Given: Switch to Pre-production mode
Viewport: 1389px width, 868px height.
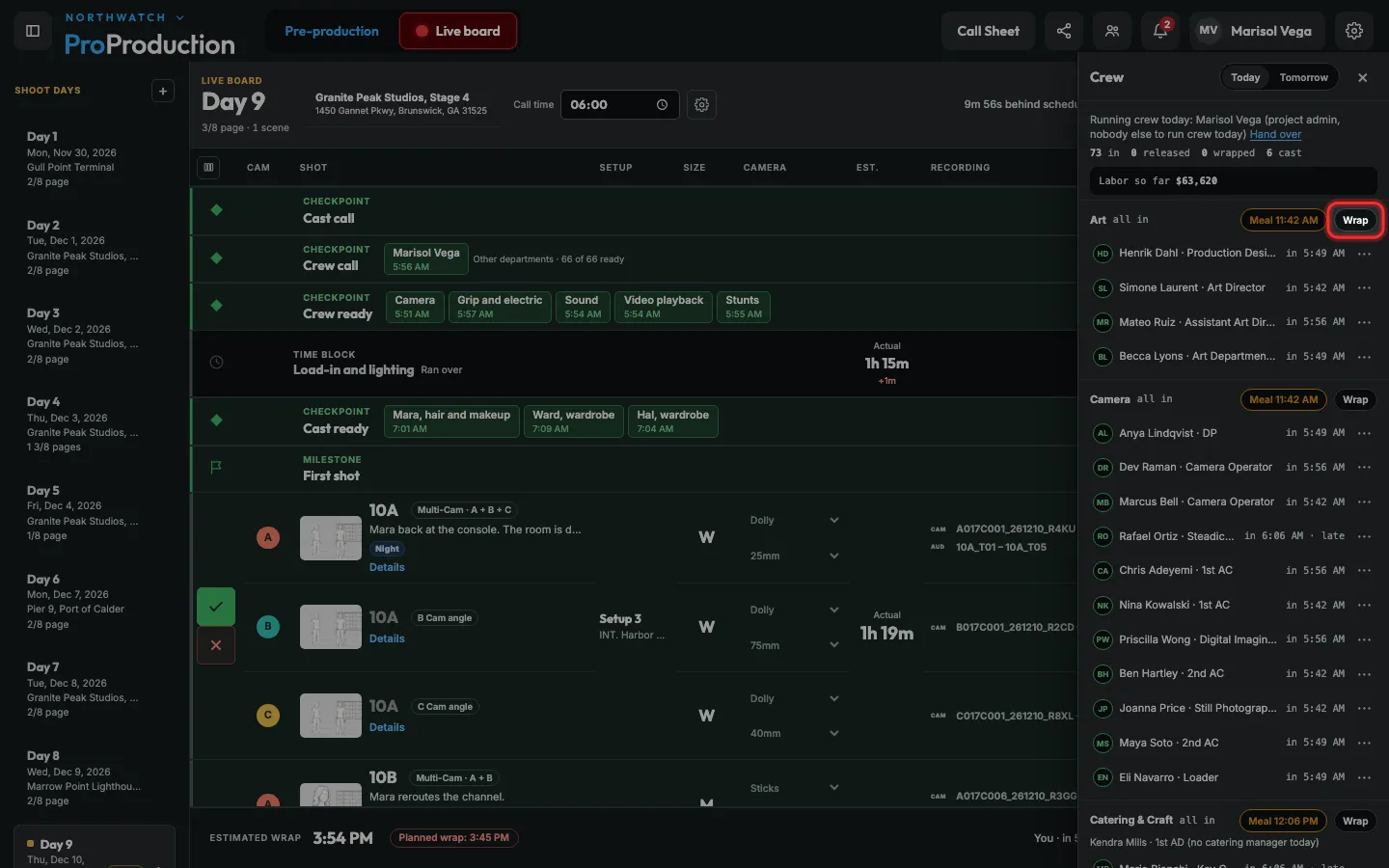Looking at the screenshot, I should point(332,31).
